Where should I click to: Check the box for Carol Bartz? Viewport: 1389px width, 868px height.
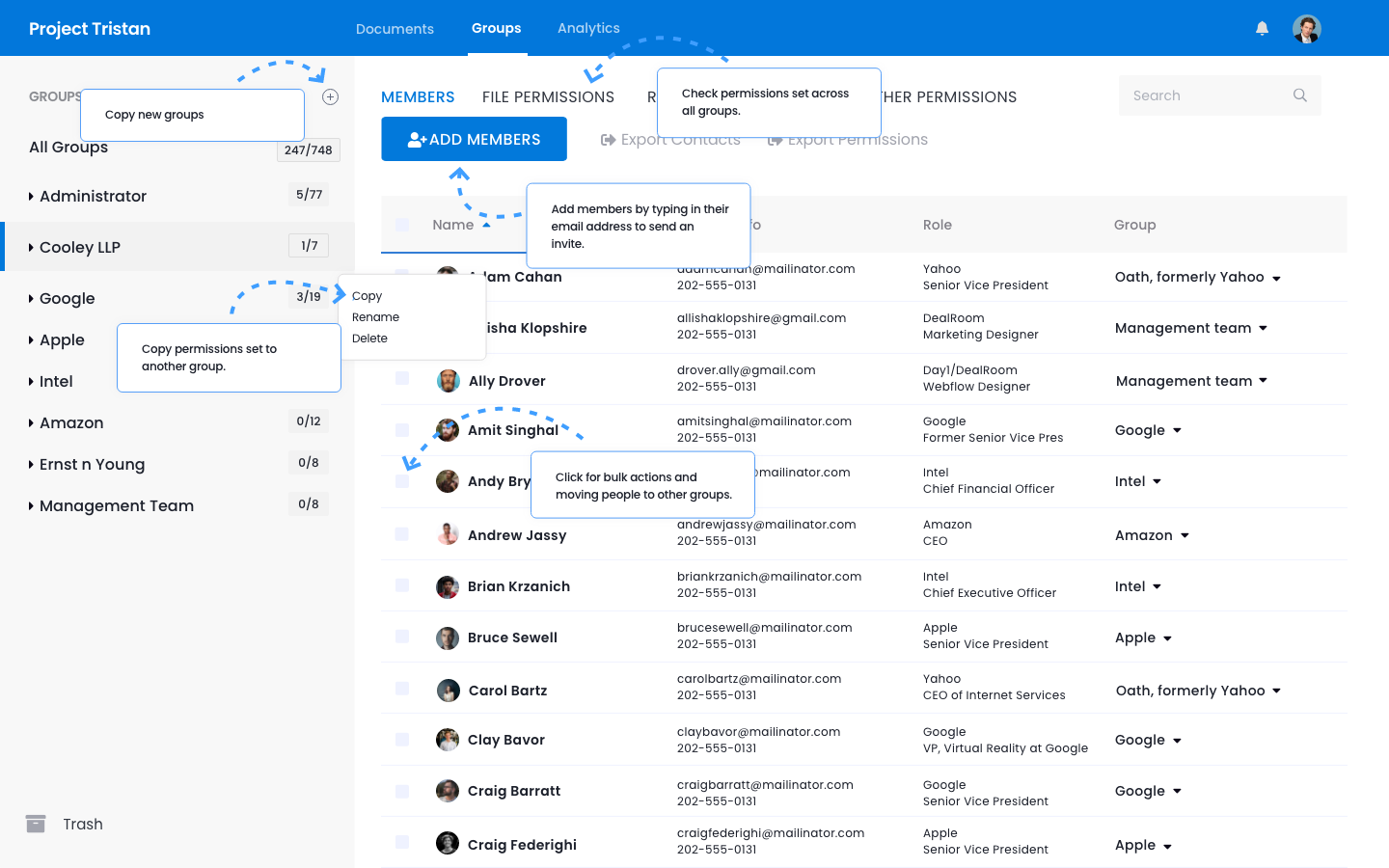tap(402, 689)
